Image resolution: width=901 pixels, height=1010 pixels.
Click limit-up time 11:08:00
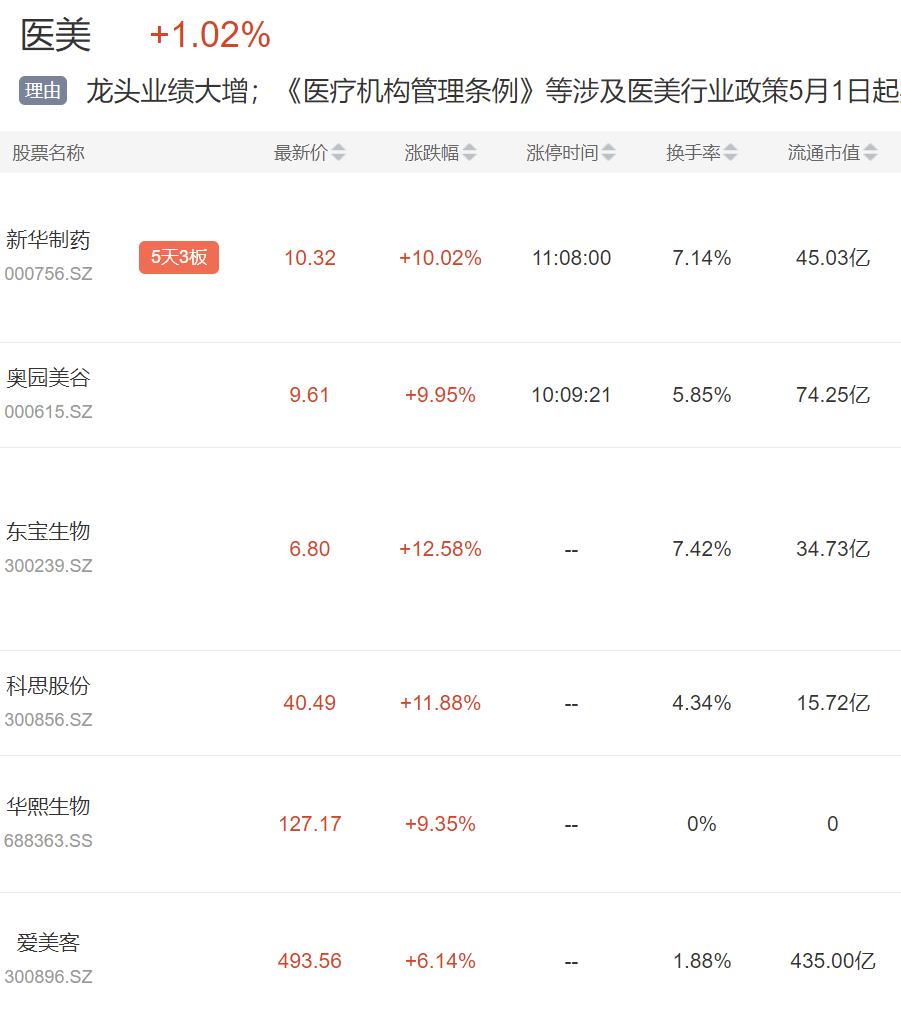tap(571, 258)
